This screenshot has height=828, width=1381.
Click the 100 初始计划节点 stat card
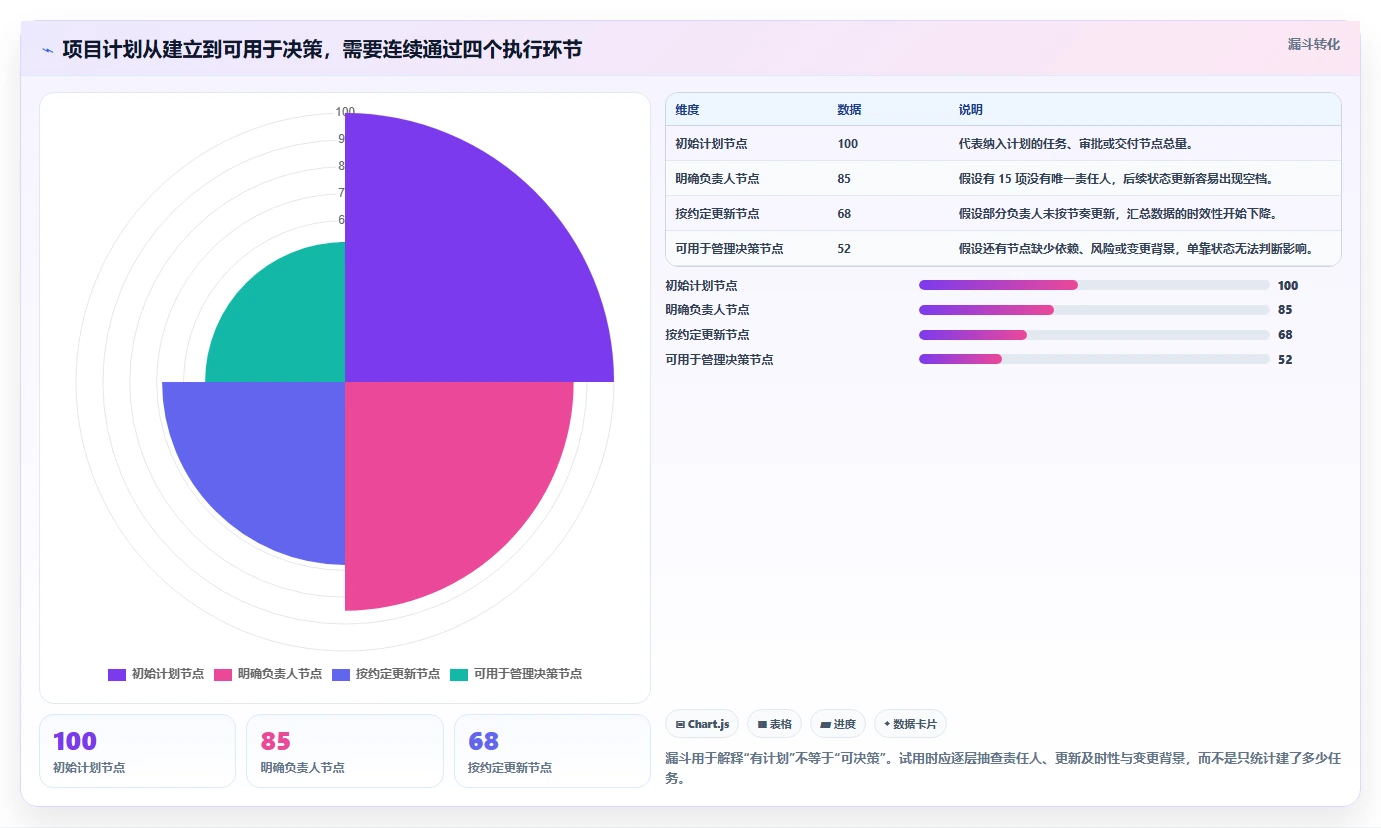tap(137, 751)
